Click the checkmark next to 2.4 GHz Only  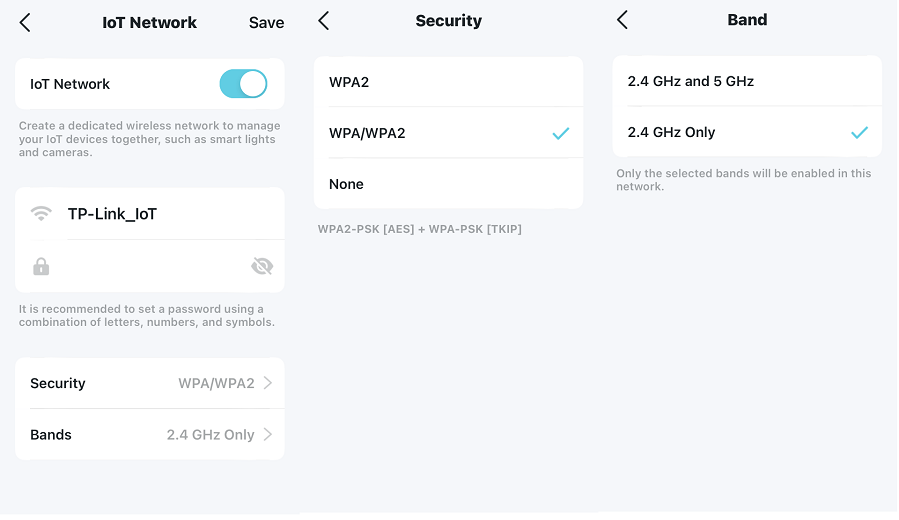point(859,132)
